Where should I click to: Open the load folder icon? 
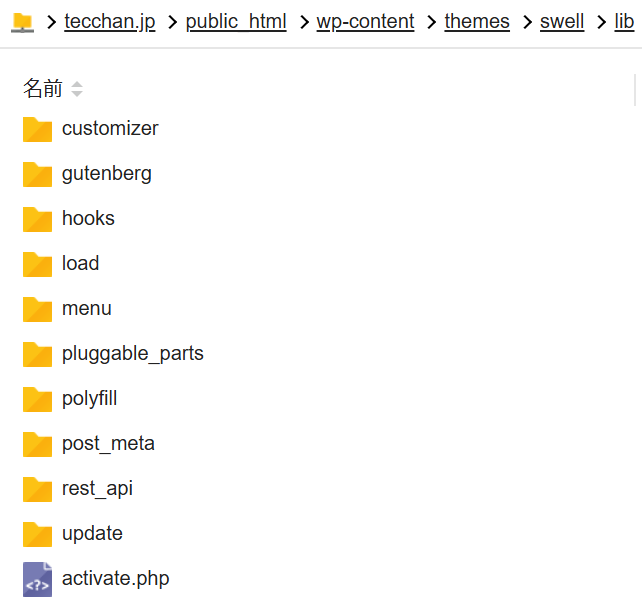pyautogui.click(x=37, y=264)
